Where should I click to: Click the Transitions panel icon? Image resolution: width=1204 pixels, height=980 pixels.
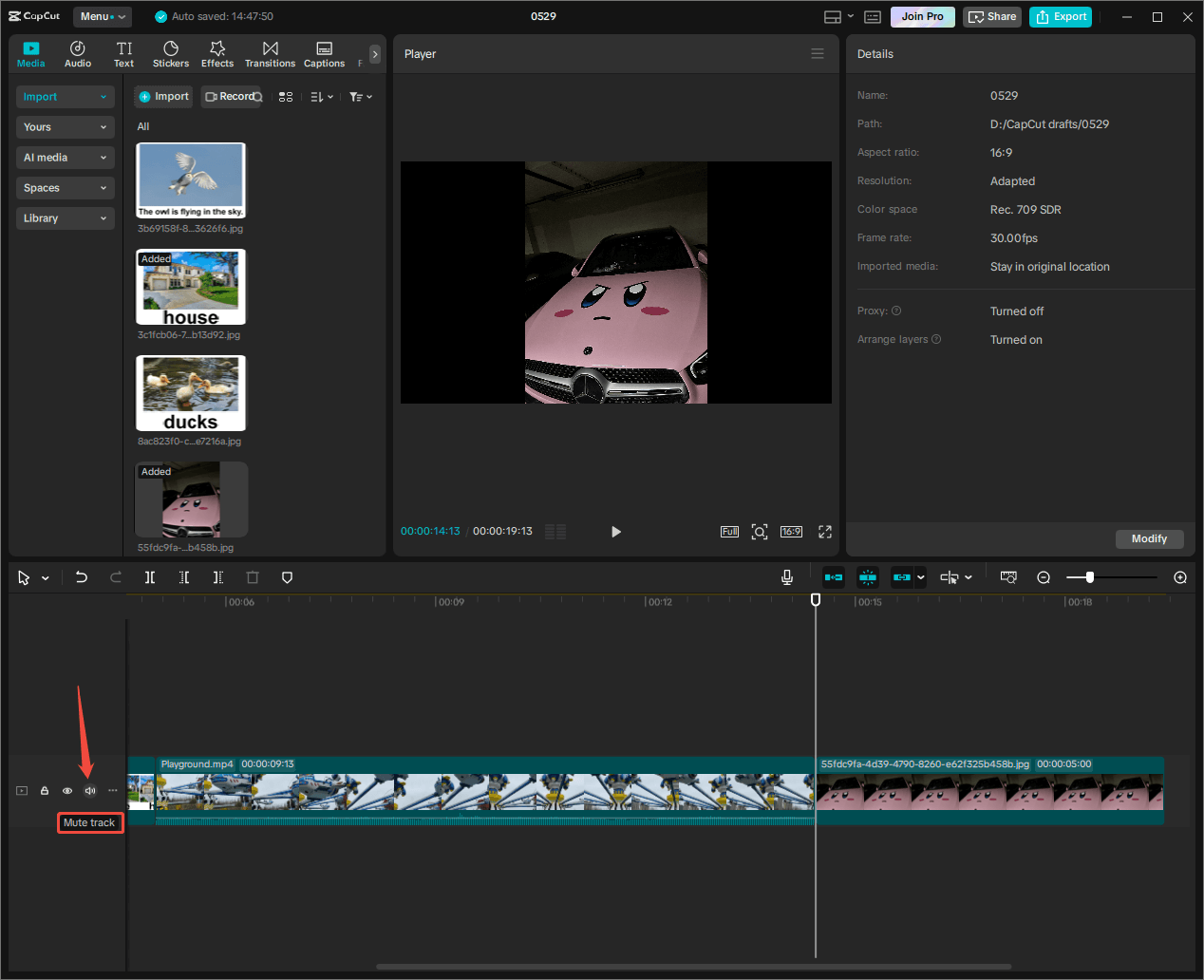[x=270, y=53]
